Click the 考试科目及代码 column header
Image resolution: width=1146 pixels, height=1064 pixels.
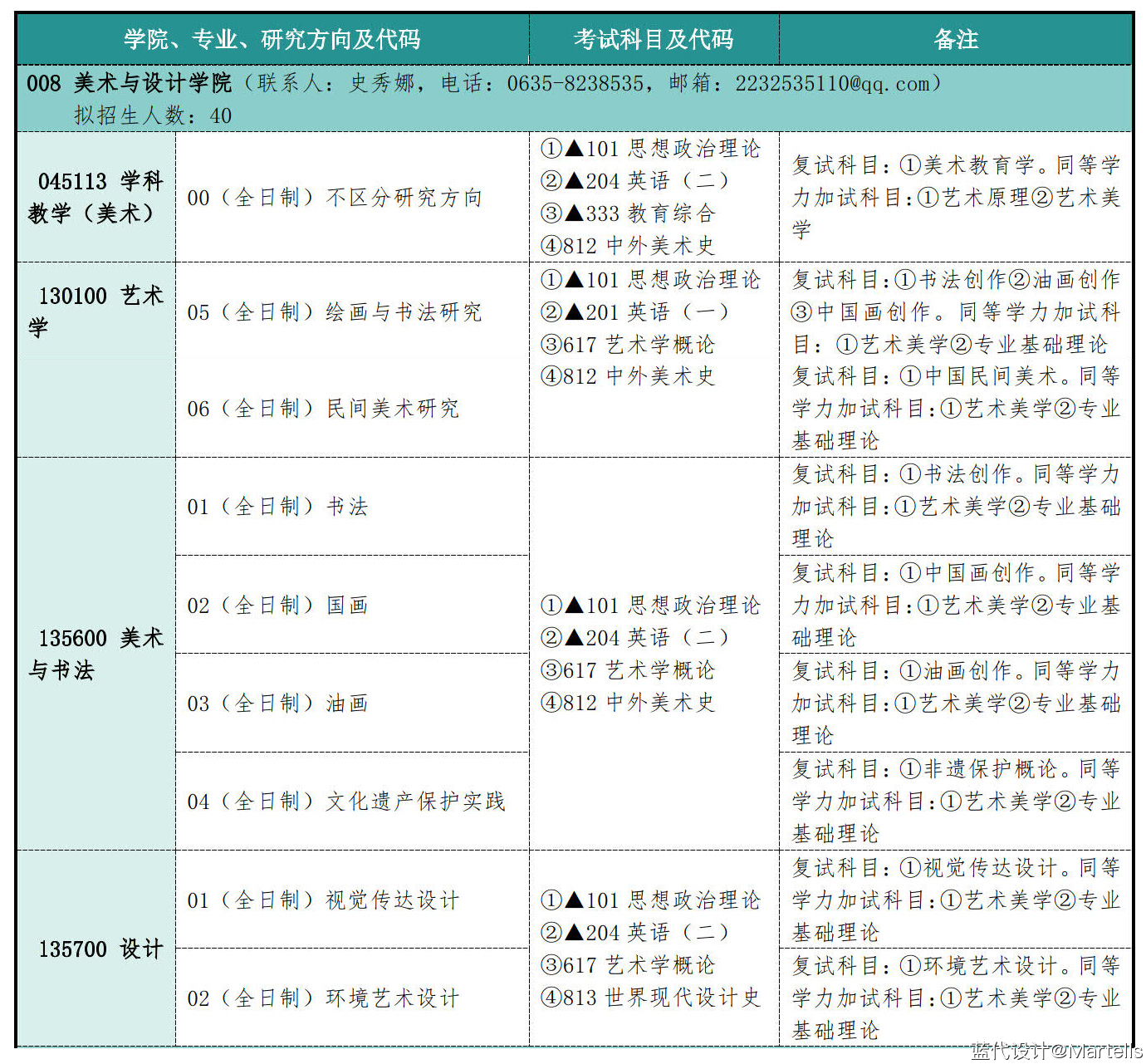click(654, 39)
